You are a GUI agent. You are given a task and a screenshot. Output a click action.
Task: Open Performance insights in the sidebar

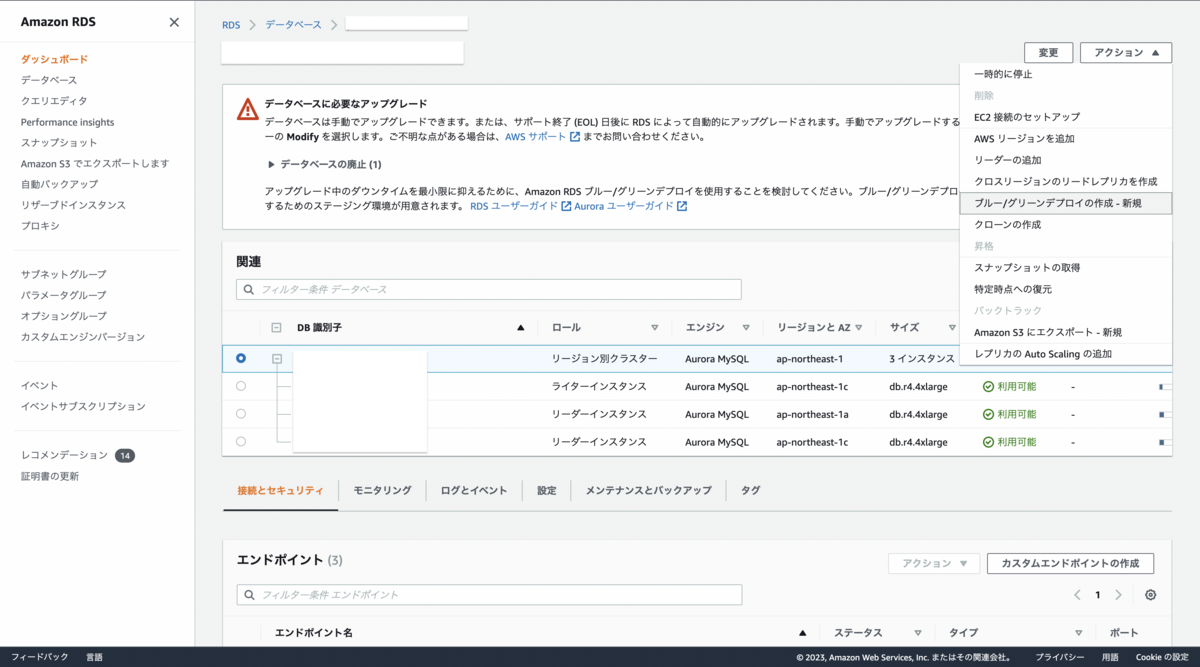tap(67, 122)
